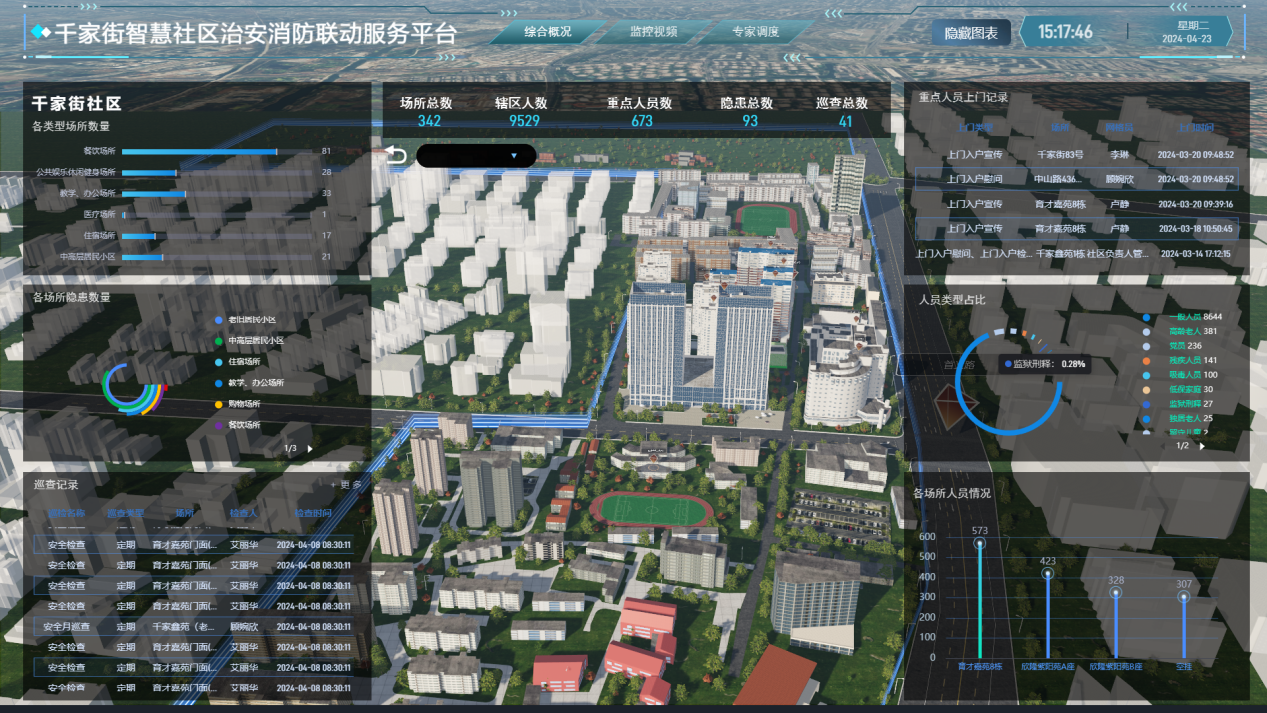Toggle 一般人员 in the personnel legend
1267x713 pixels.
[1147, 317]
